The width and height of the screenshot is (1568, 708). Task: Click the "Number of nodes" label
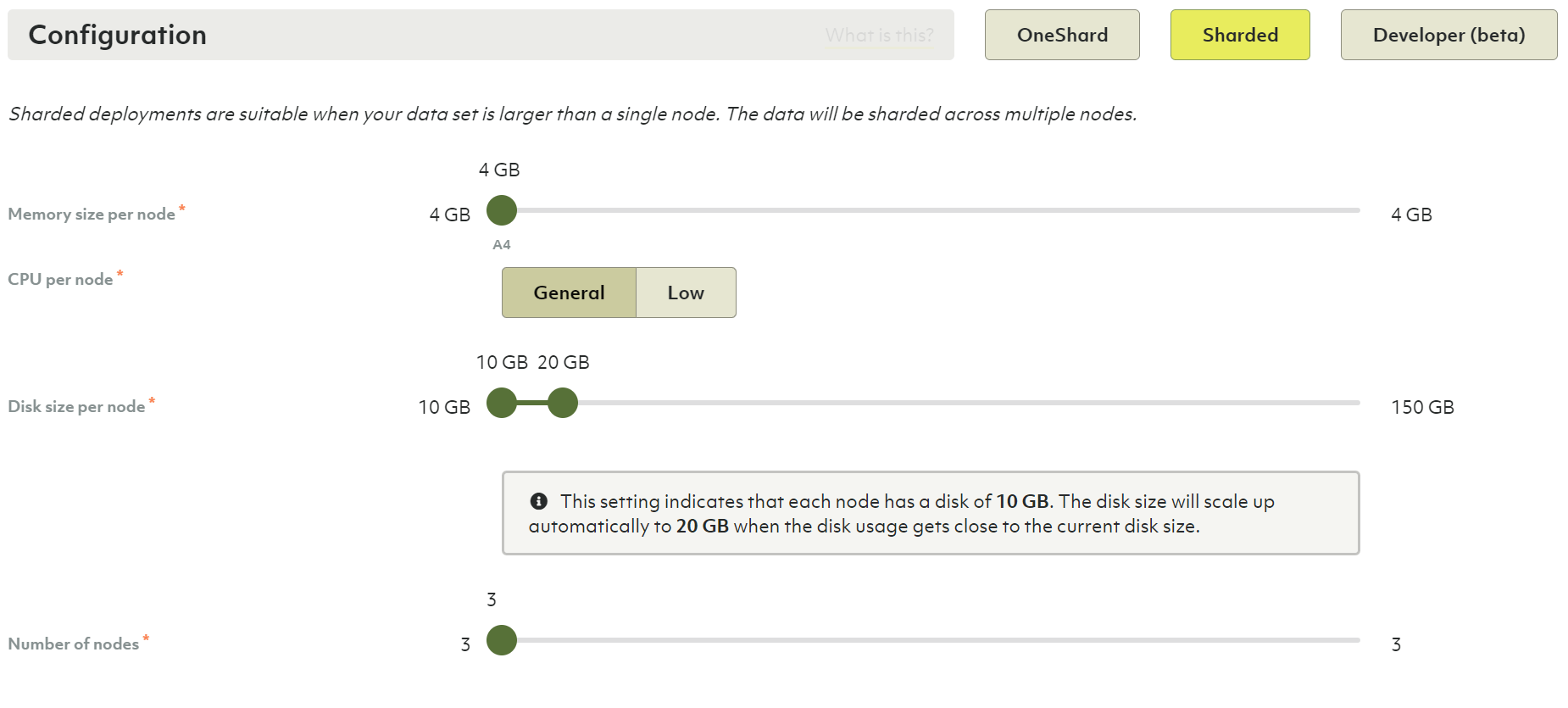pyautogui.click(x=74, y=644)
